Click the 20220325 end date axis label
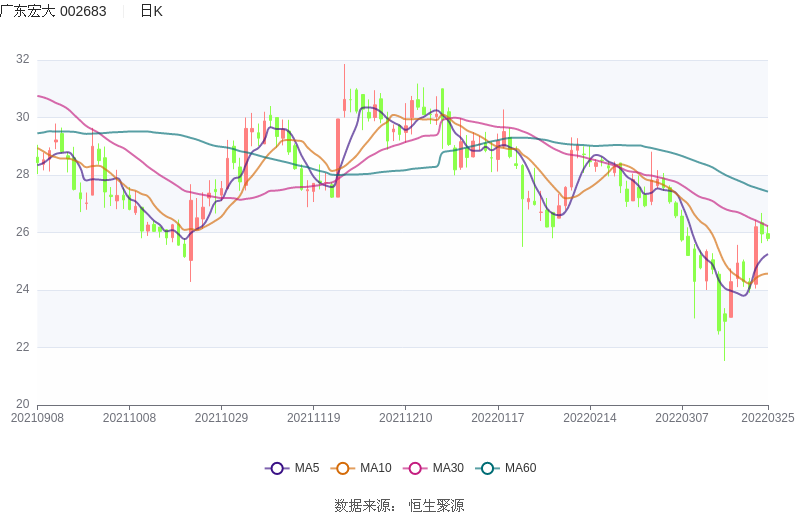The width and height of the screenshot is (800, 517). click(766, 418)
